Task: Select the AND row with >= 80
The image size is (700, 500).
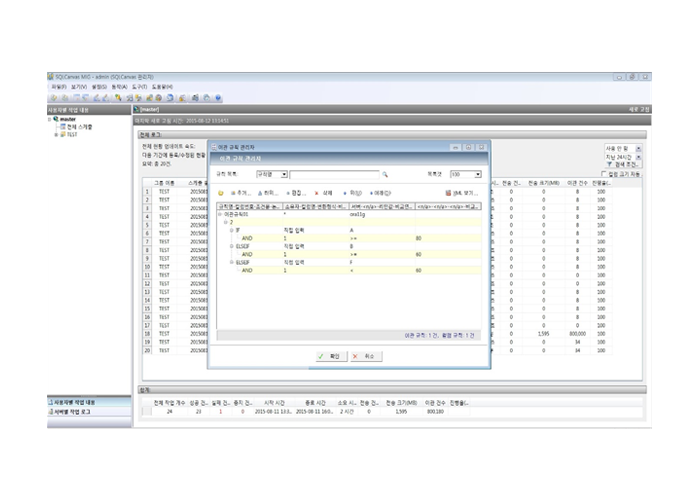Action: [349, 238]
